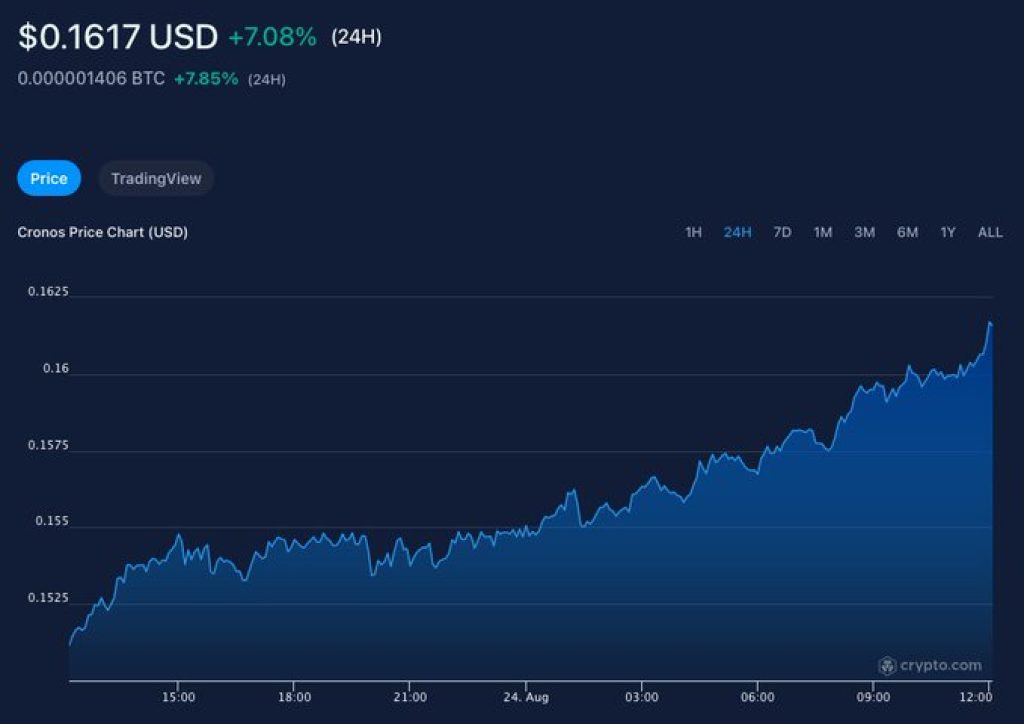This screenshot has width=1024, height=724.
Task: Choose the 7D time range
Action: point(782,232)
